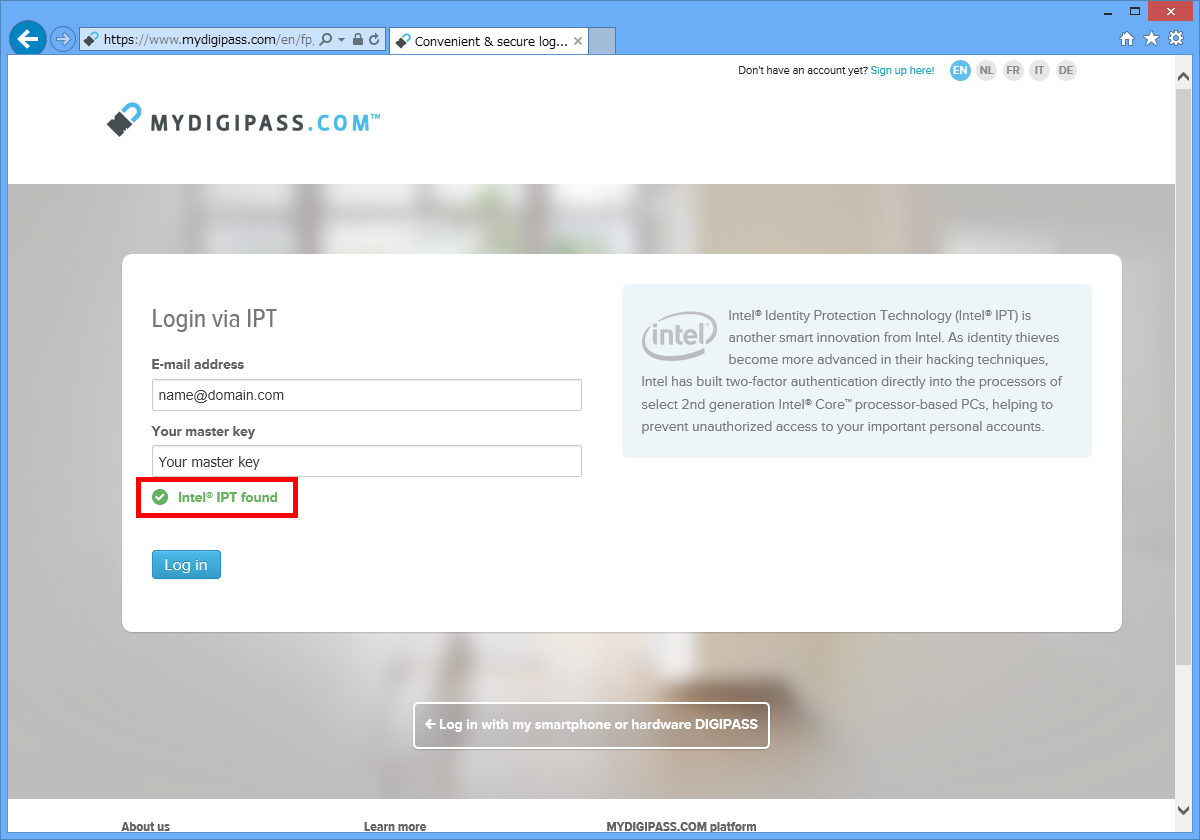Click the Intel logo in info box

(679, 335)
